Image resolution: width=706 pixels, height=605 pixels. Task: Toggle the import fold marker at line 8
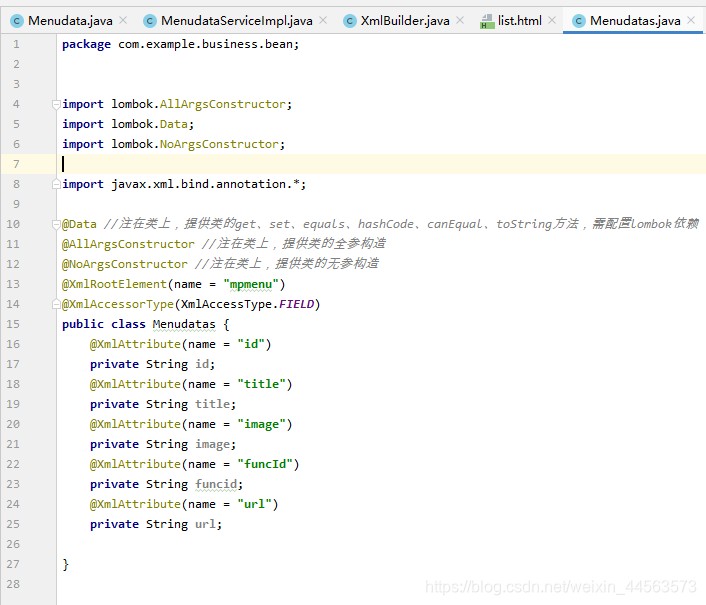[56, 184]
